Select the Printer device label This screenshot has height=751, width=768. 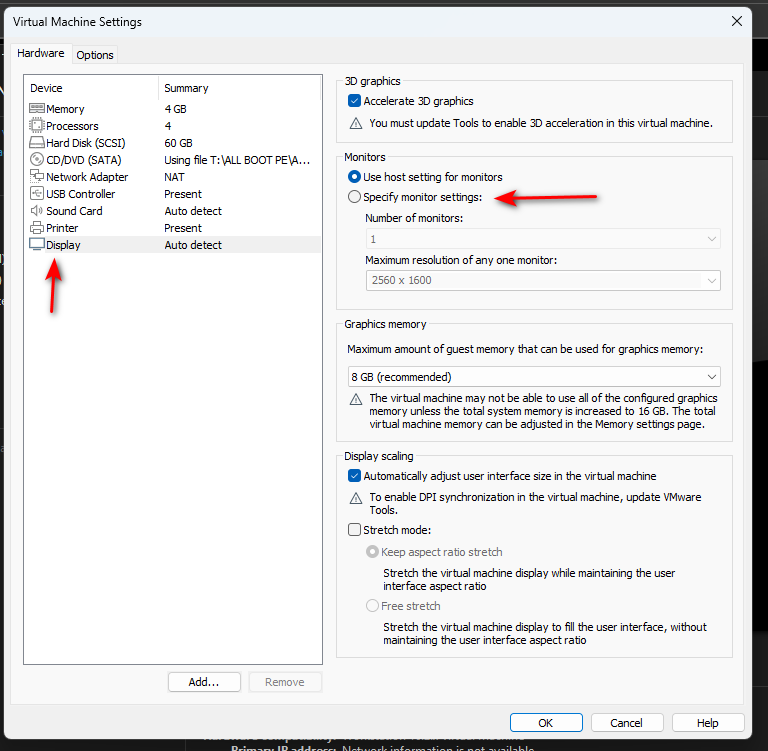[x=62, y=228]
